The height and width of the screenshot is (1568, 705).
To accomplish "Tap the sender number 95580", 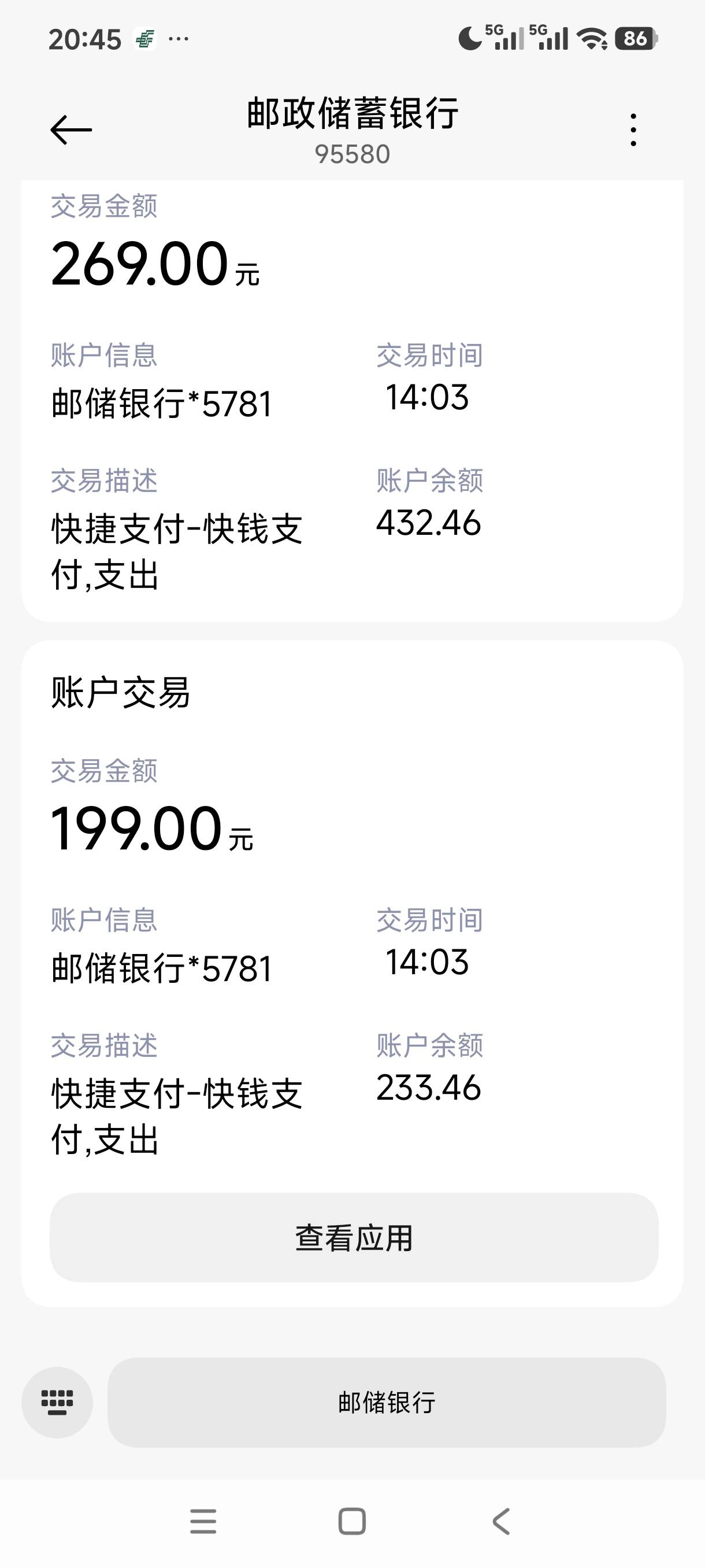I will click(x=352, y=154).
